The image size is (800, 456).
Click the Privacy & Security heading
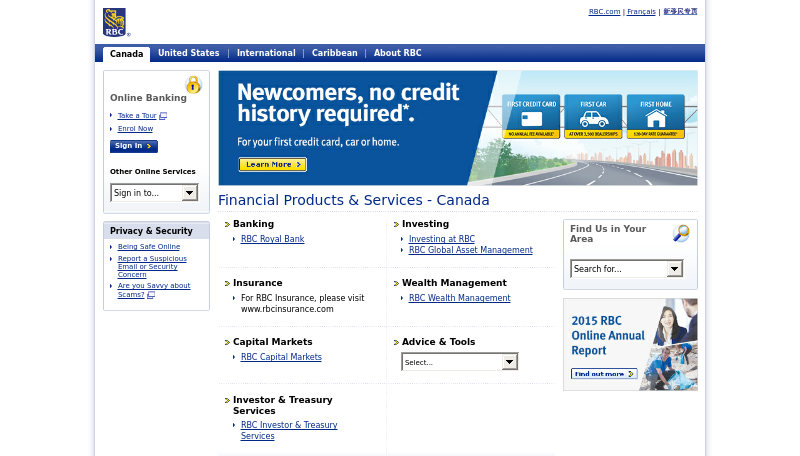pos(151,231)
